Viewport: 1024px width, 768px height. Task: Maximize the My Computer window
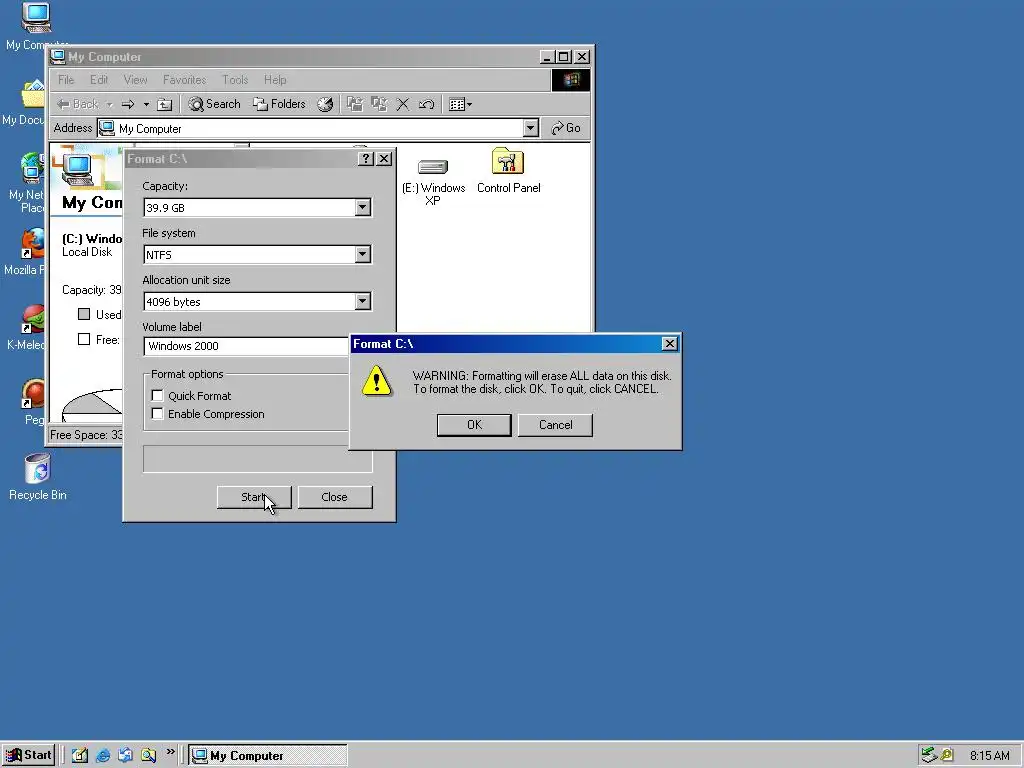(x=564, y=57)
